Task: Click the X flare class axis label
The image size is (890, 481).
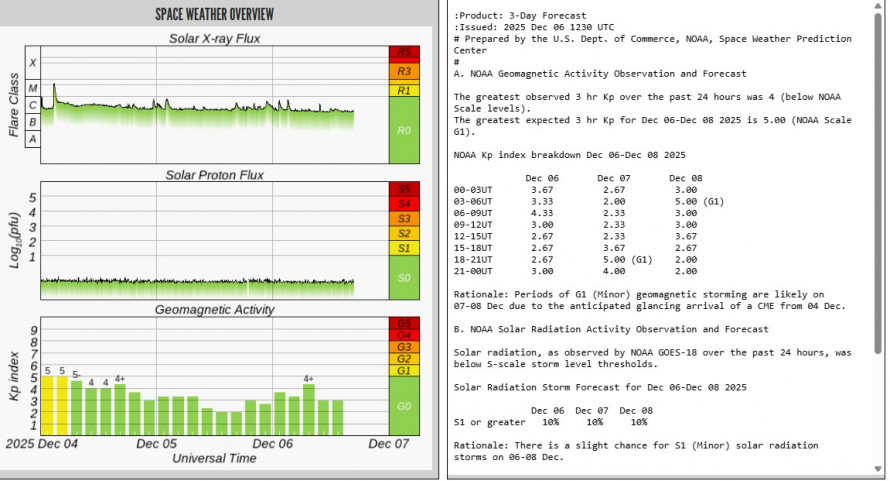Action: pos(33,63)
